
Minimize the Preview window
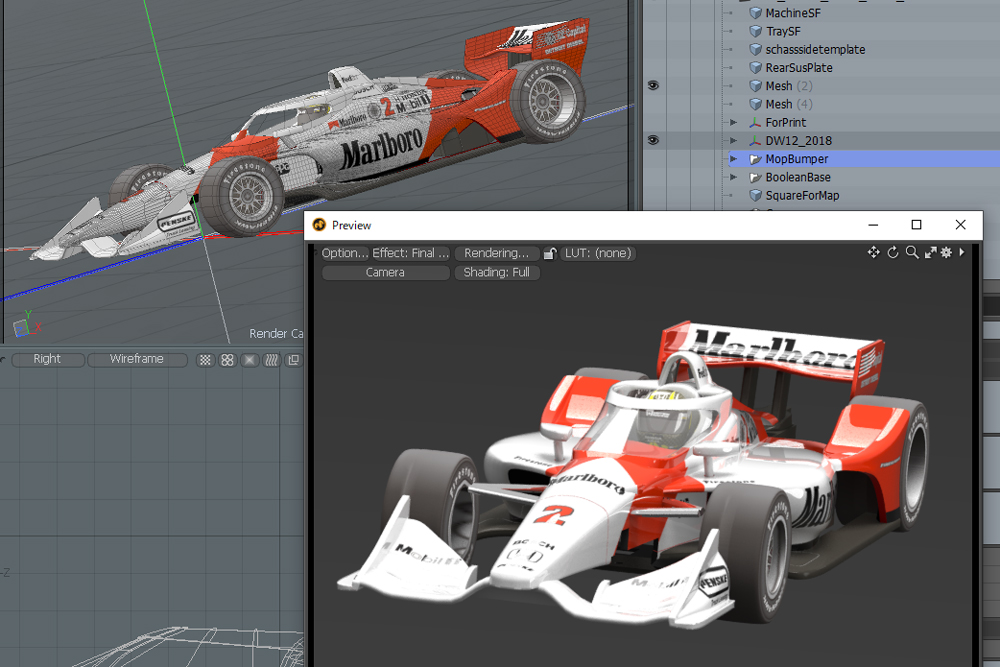873,225
